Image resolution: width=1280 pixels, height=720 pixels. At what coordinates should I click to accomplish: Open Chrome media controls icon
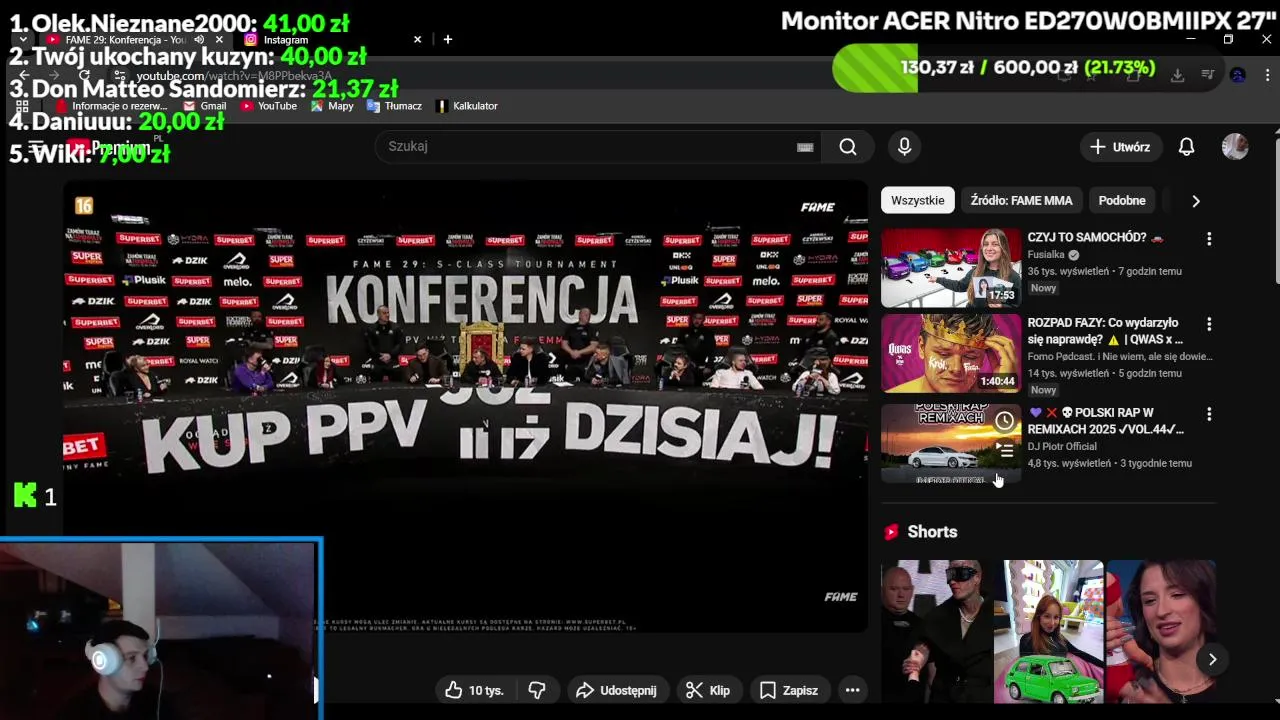tap(1207, 75)
